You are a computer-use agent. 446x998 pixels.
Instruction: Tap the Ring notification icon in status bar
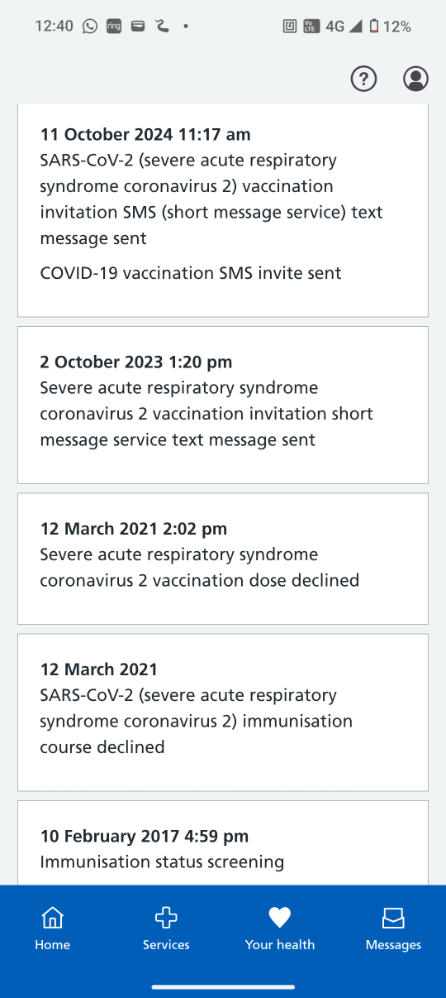coord(114,26)
